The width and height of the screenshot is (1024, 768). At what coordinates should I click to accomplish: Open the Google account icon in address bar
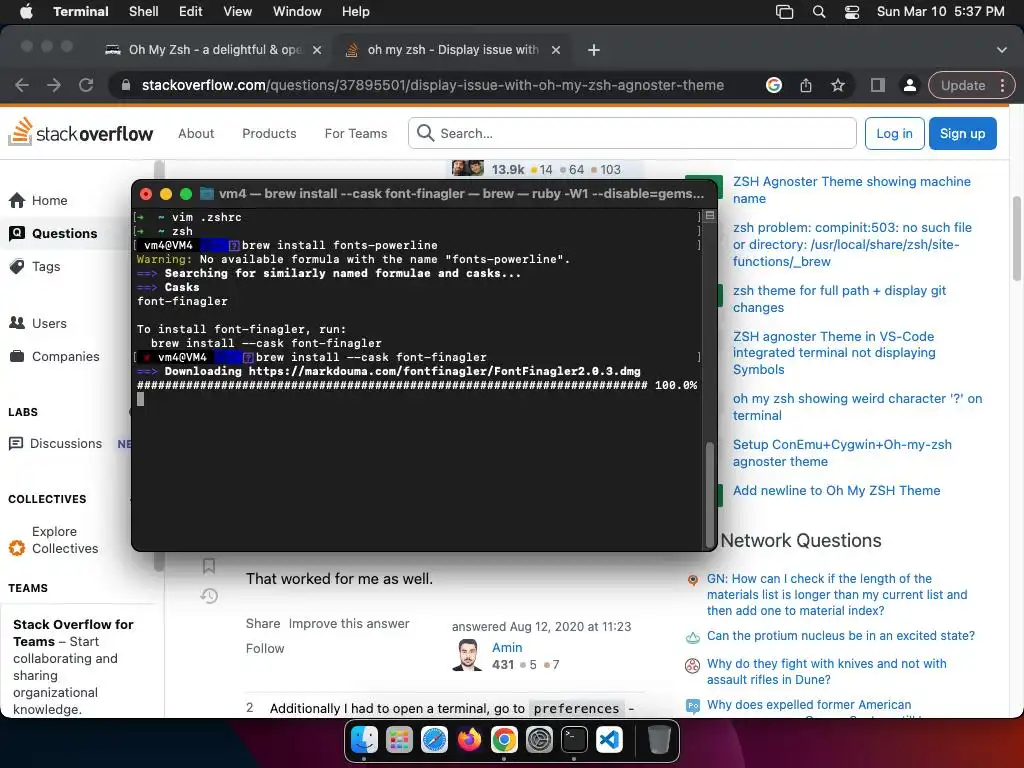click(x=774, y=85)
